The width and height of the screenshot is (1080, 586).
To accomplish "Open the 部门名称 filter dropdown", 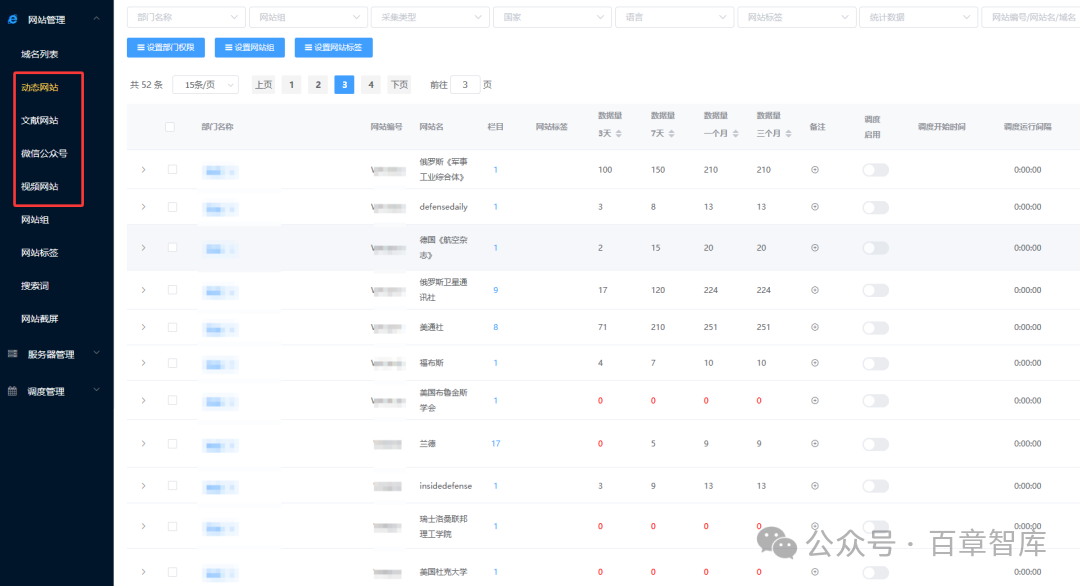I will click(186, 17).
